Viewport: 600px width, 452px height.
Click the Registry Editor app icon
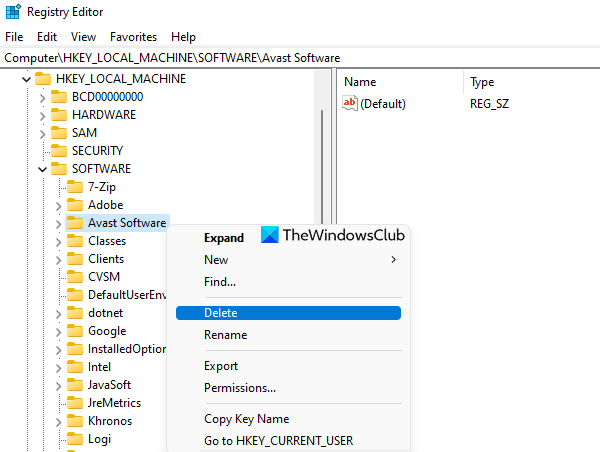pos(13,12)
